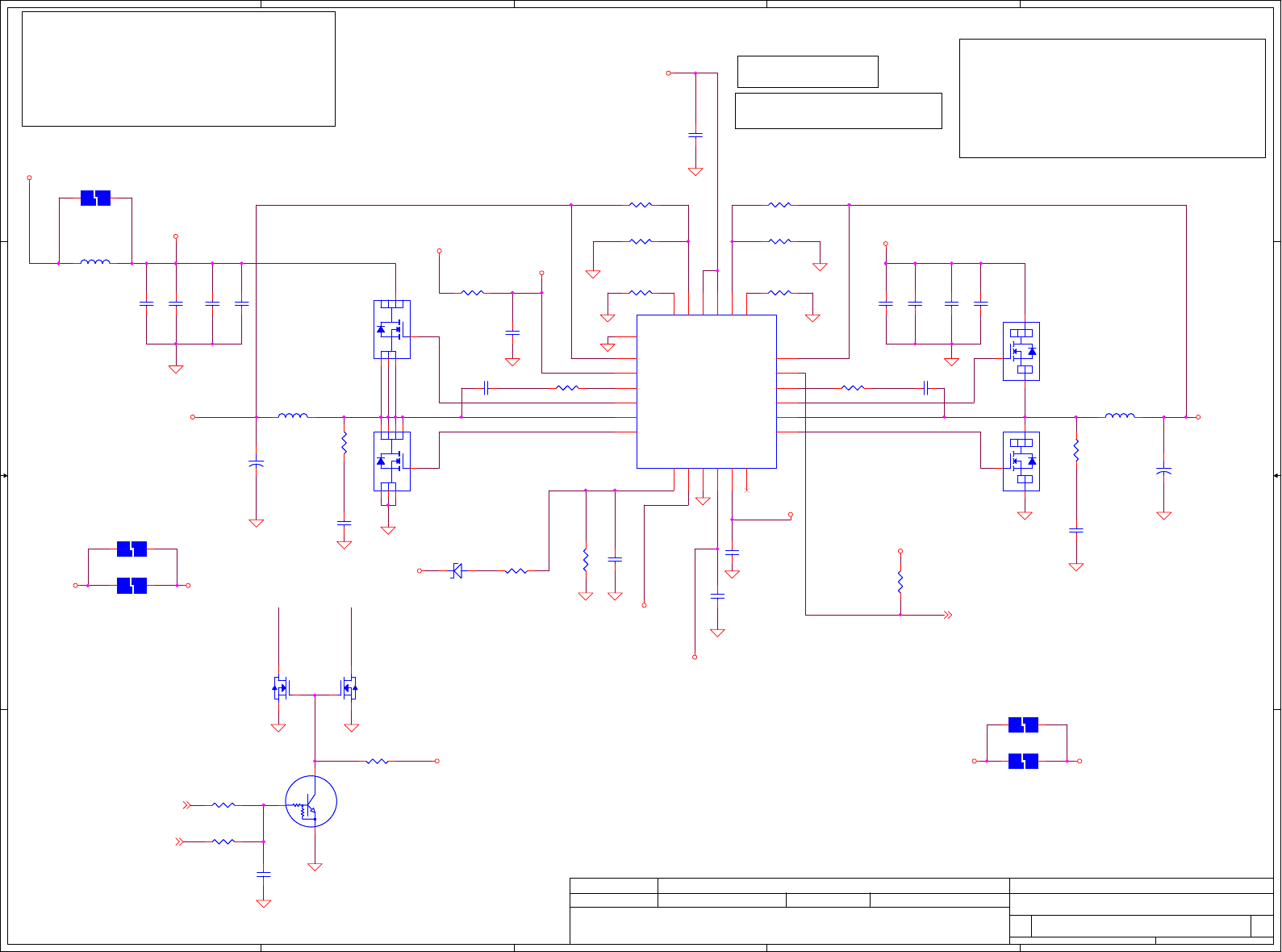
Task: Select the circled digital NPN transistor symbol
Action: pos(311,801)
